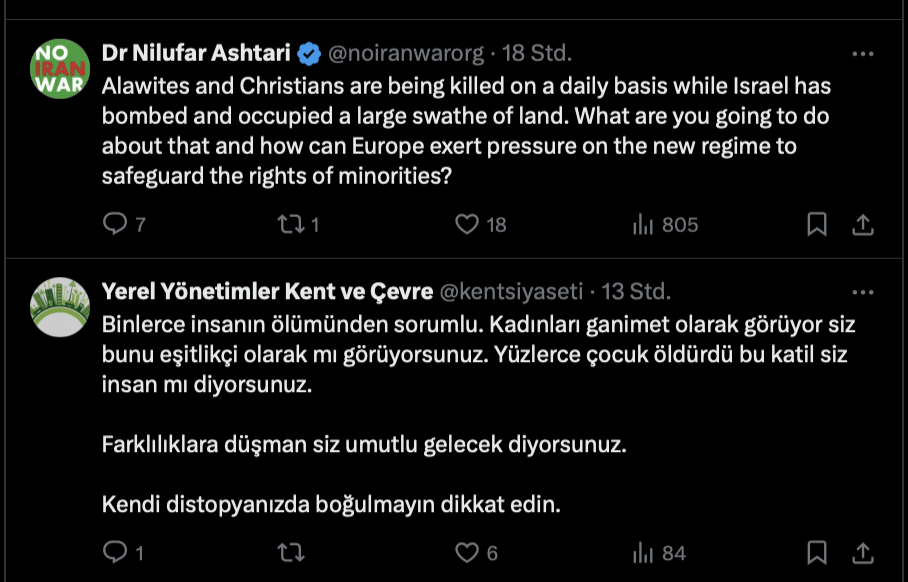Bookmark the Yerel Yönetimler tweet
The image size is (908, 582).
click(817, 552)
